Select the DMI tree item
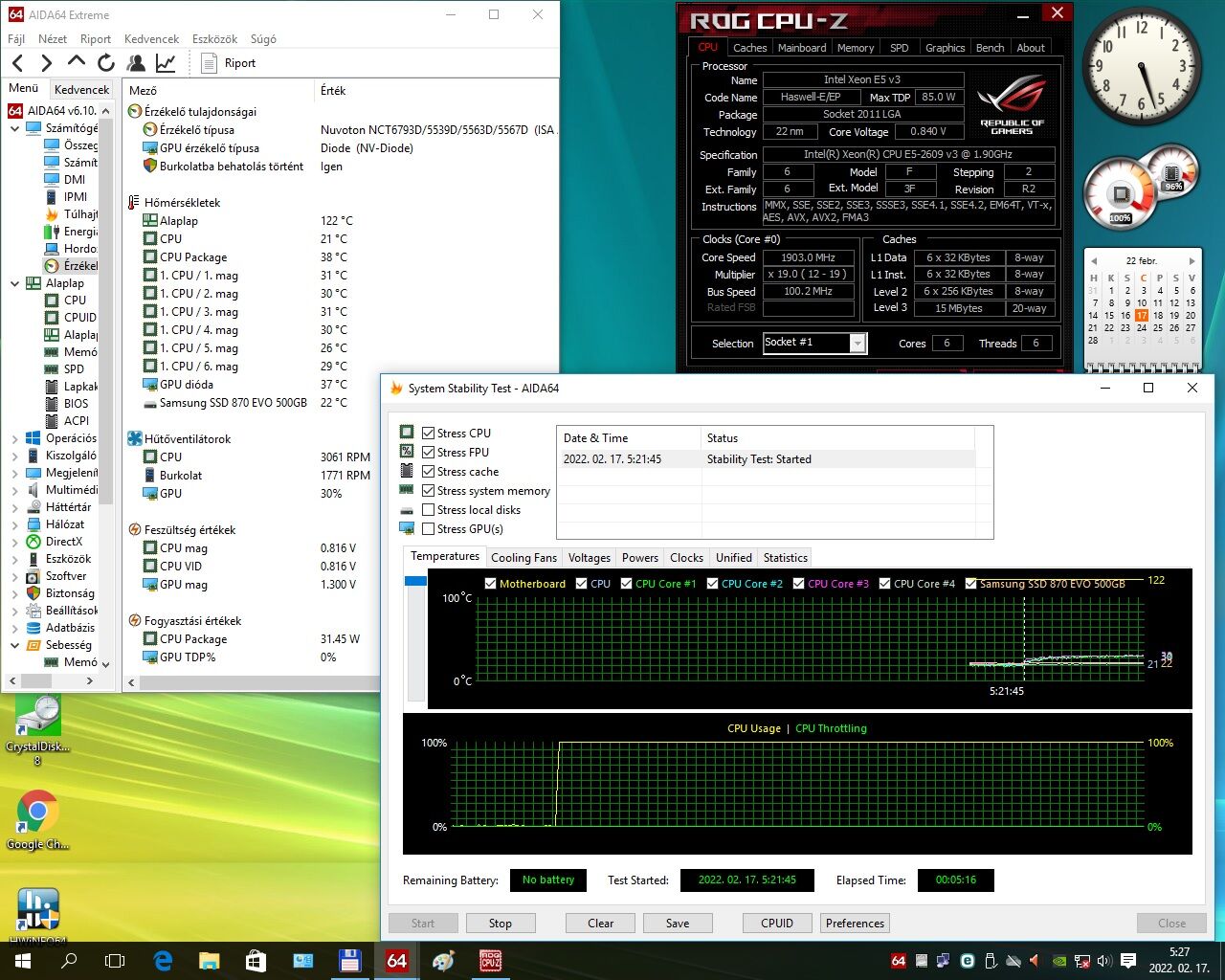Viewport: 1225px width, 980px height. tap(65, 179)
